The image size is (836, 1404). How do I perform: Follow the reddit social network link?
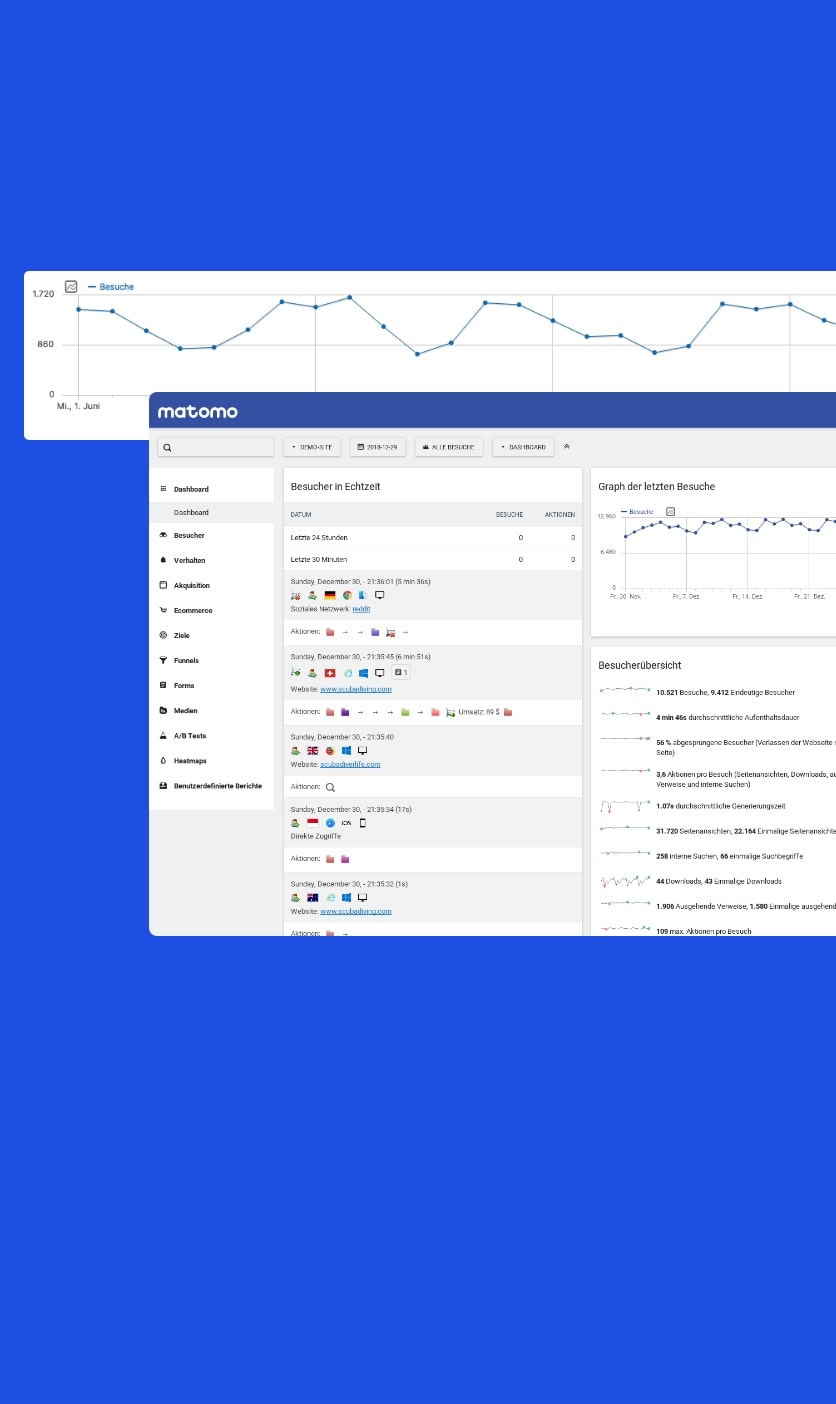coord(361,608)
